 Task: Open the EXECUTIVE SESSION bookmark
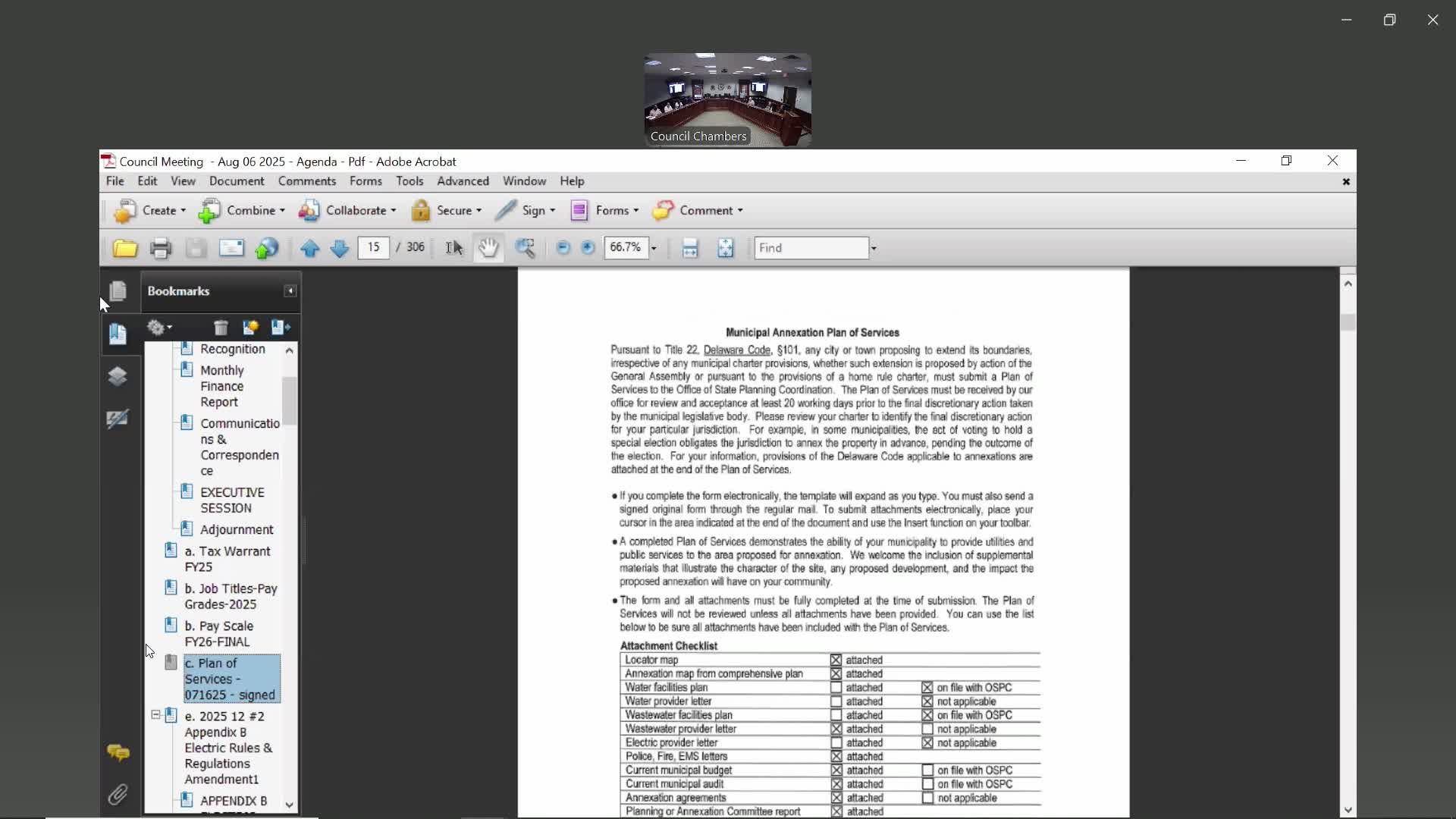(x=231, y=500)
